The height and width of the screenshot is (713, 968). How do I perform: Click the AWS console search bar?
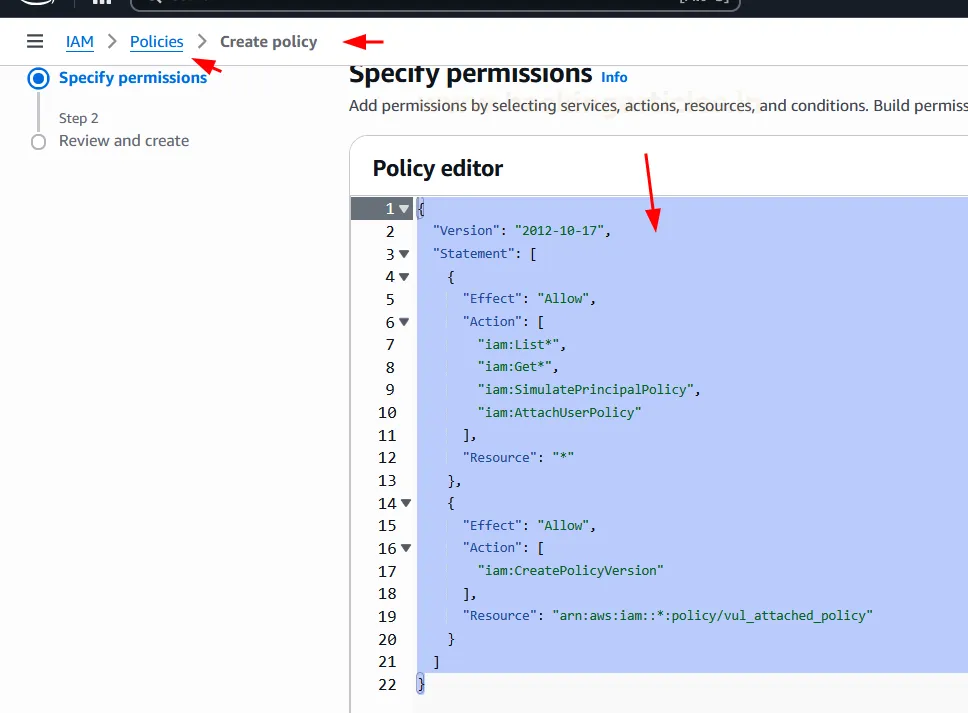(435, 2)
